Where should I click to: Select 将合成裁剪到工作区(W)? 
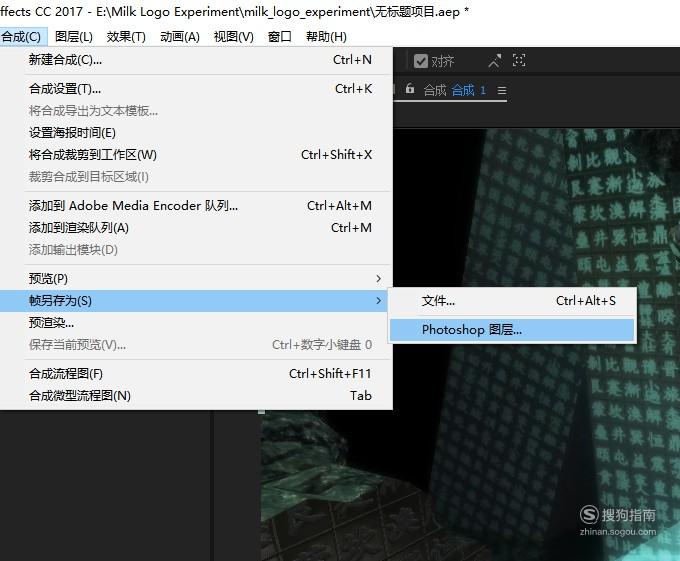[x=196, y=155]
